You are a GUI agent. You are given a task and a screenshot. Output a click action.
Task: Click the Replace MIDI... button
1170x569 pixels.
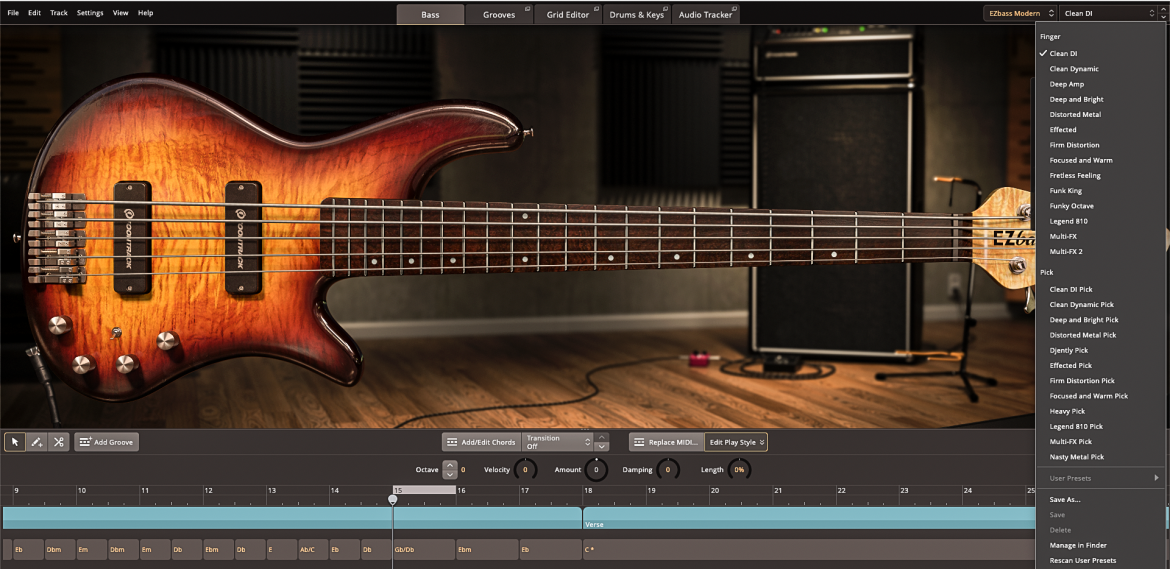[666, 442]
